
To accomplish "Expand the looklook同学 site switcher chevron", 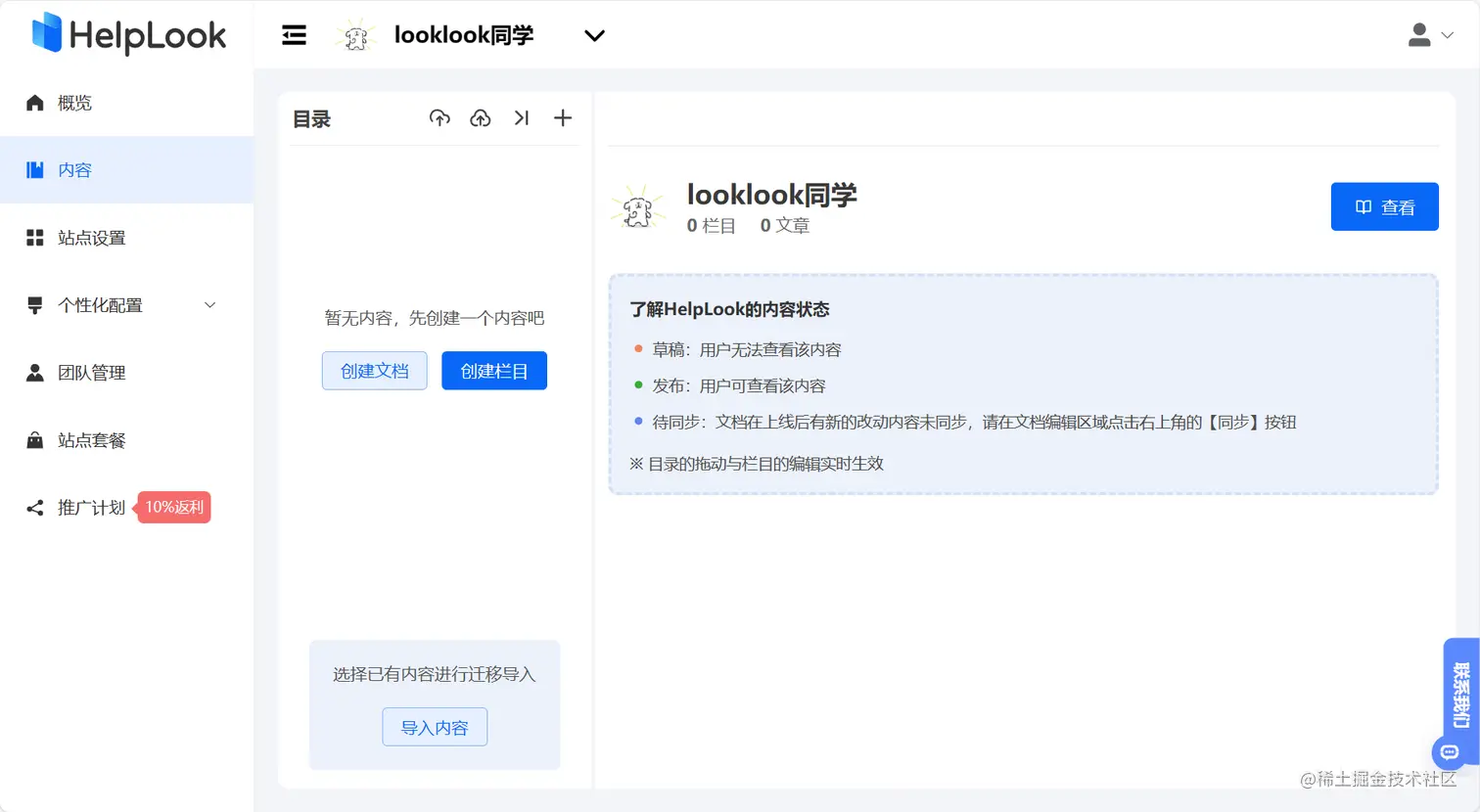I will tap(594, 35).
